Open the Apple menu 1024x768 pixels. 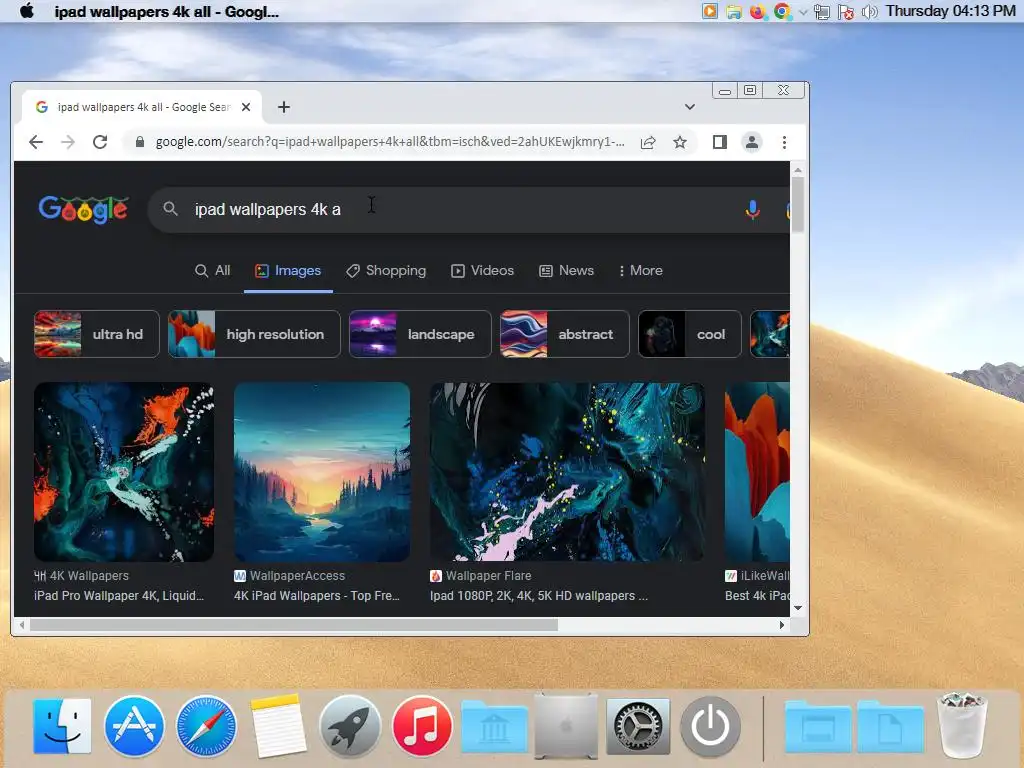tap(27, 11)
